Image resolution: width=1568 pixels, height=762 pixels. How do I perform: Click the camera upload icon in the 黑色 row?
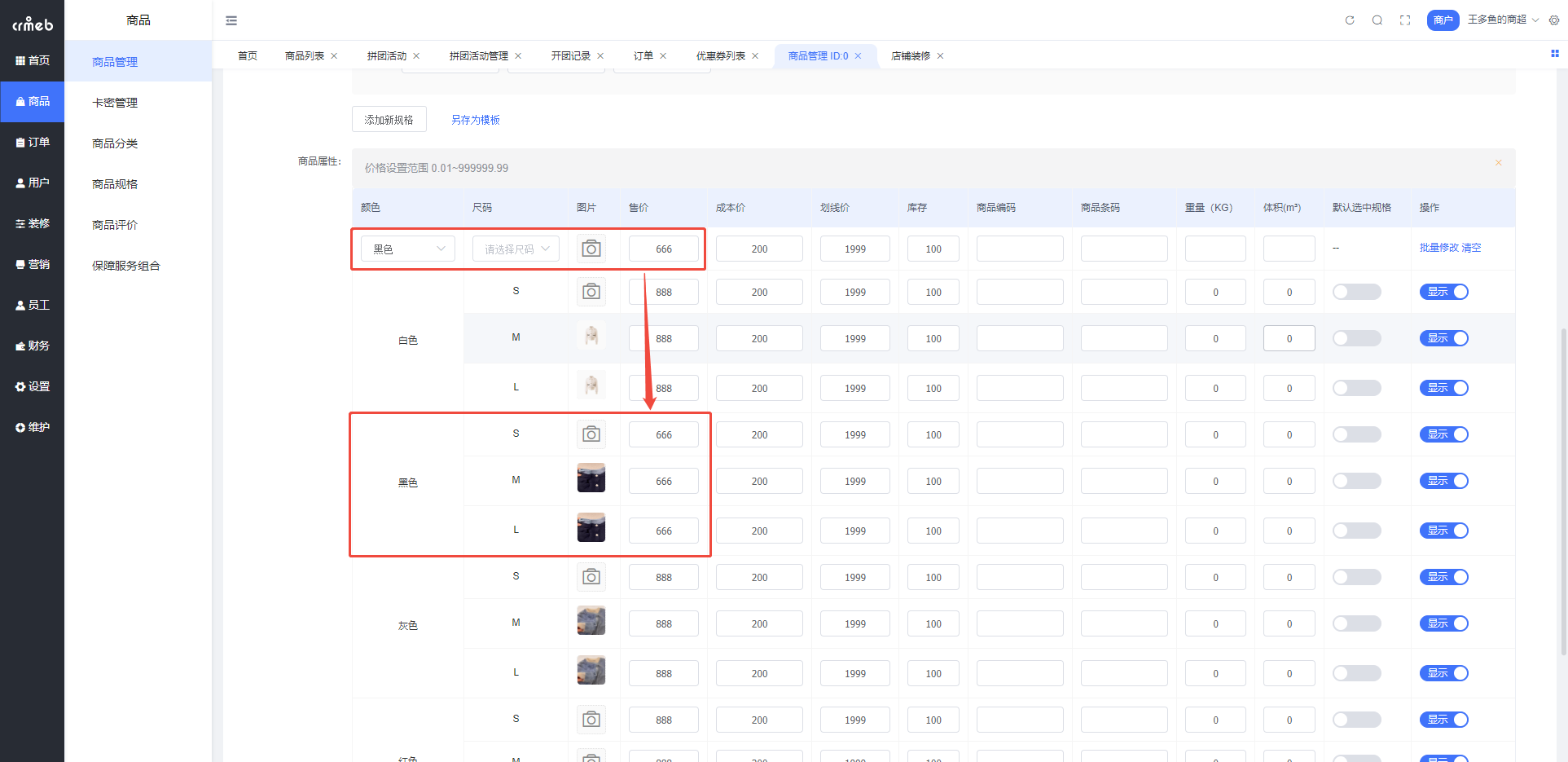(591, 248)
